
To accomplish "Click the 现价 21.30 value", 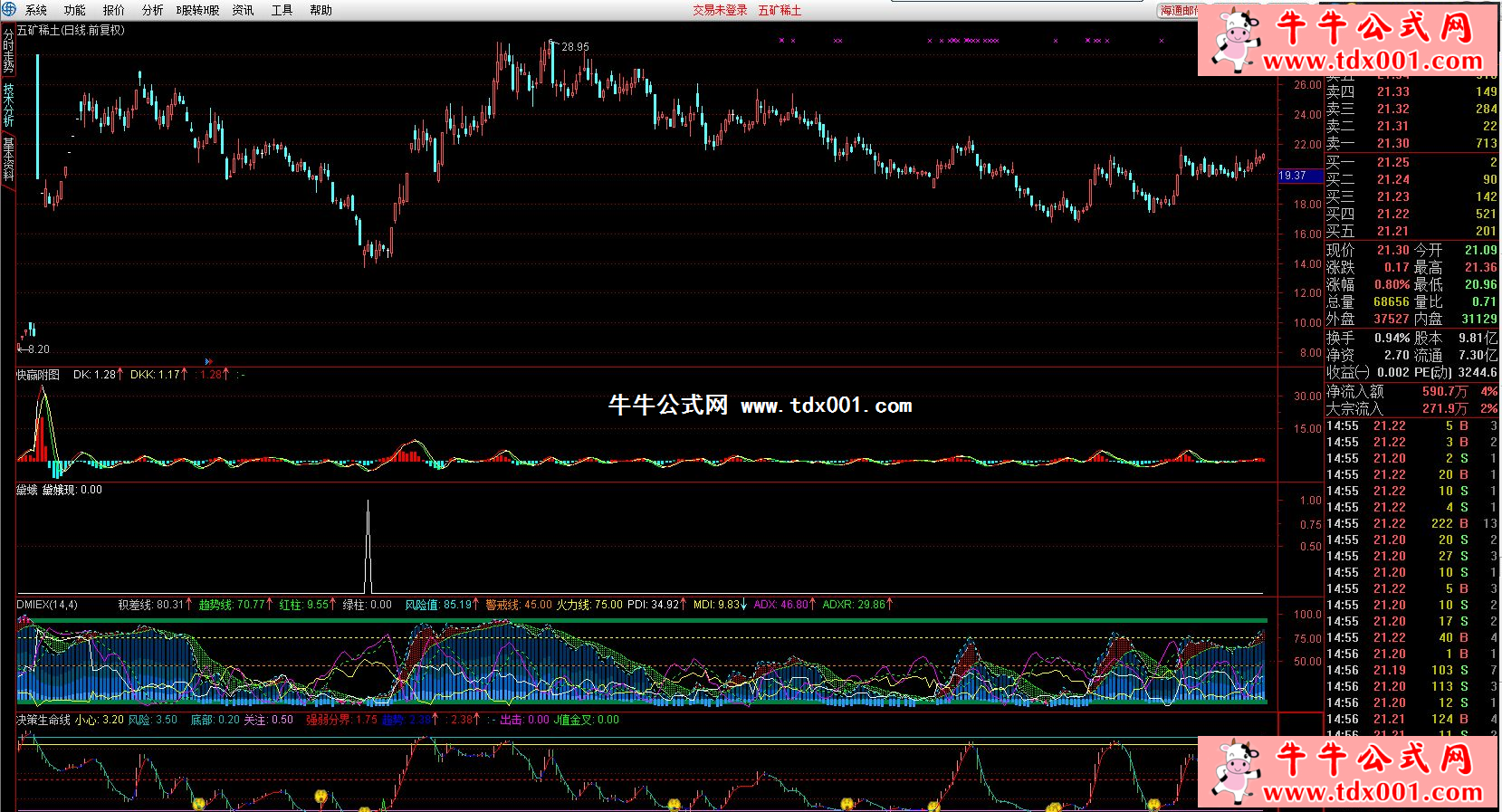I will click(1392, 250).
